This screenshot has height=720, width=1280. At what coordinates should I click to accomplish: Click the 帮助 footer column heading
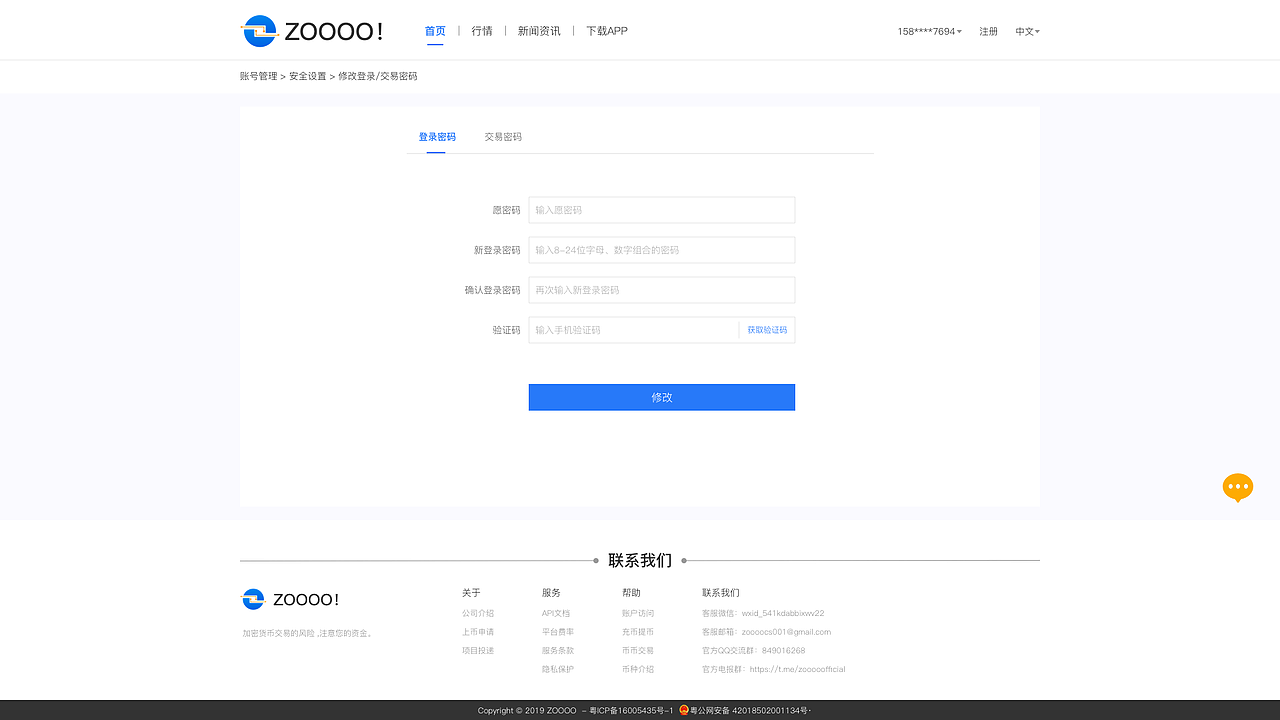(x=631, y=593)
